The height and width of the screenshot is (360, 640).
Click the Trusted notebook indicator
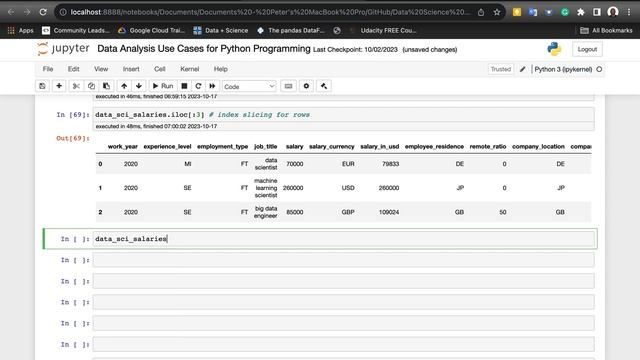[501, 69]
